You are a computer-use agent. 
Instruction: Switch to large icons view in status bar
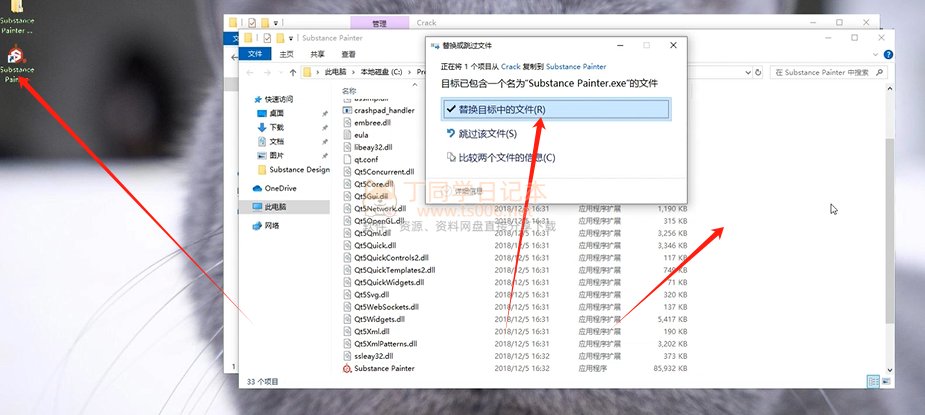(885, 382)
